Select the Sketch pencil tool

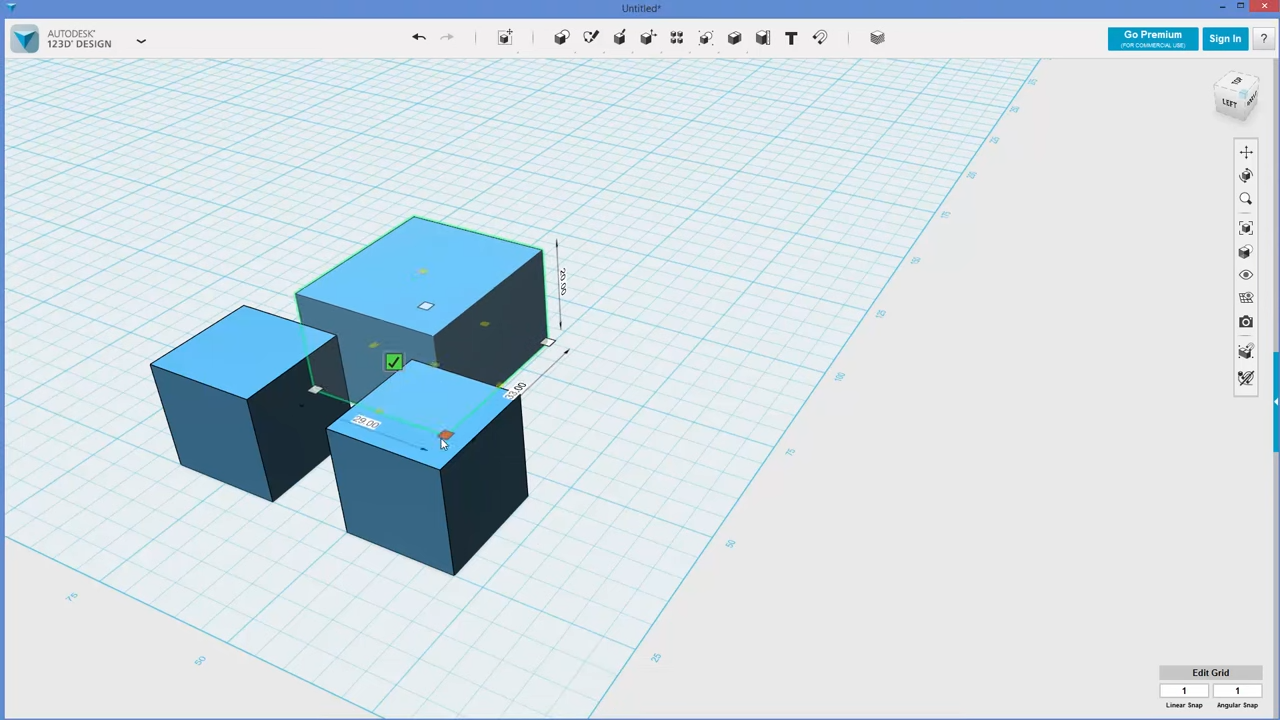point(591,38)
